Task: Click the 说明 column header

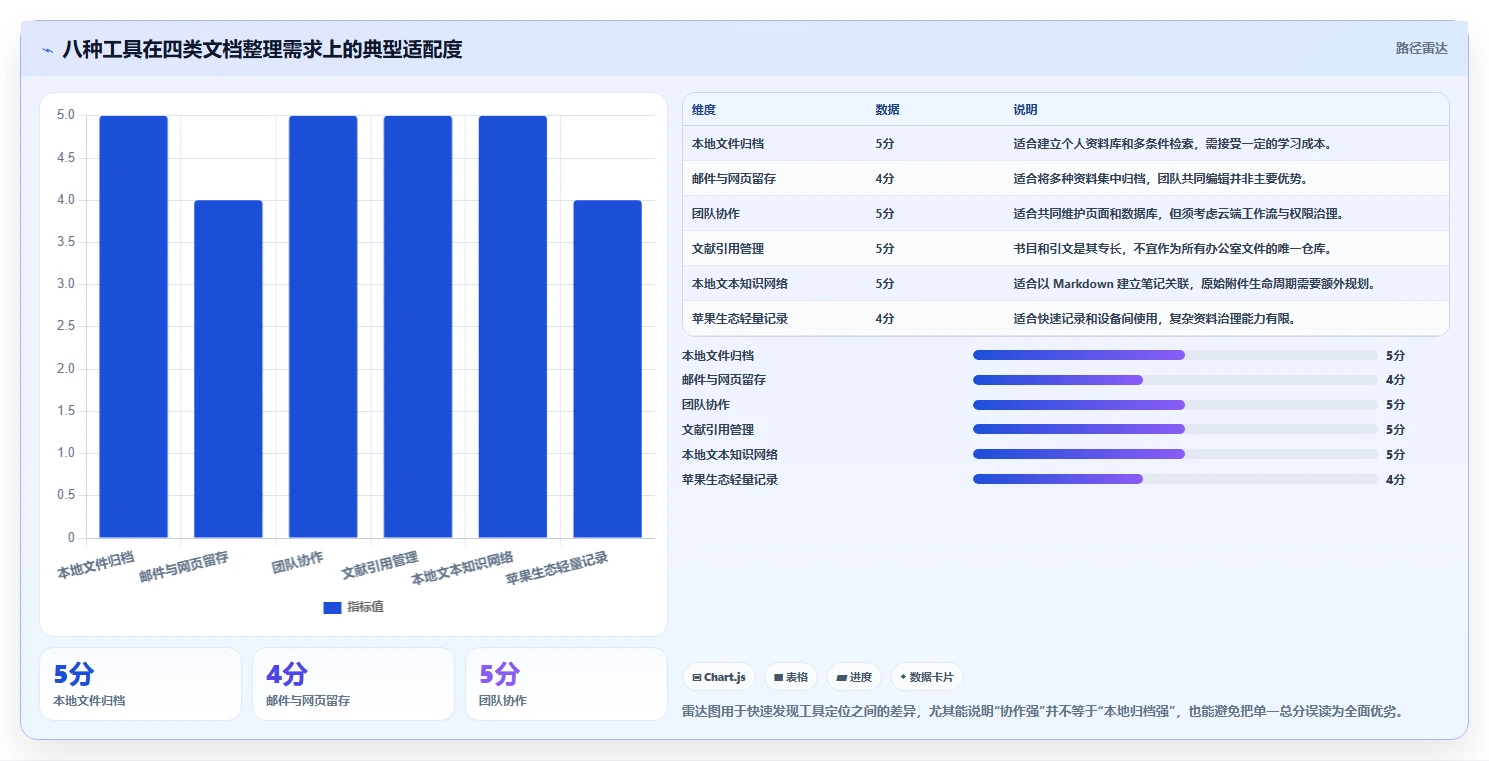Action: point(1025,110)
